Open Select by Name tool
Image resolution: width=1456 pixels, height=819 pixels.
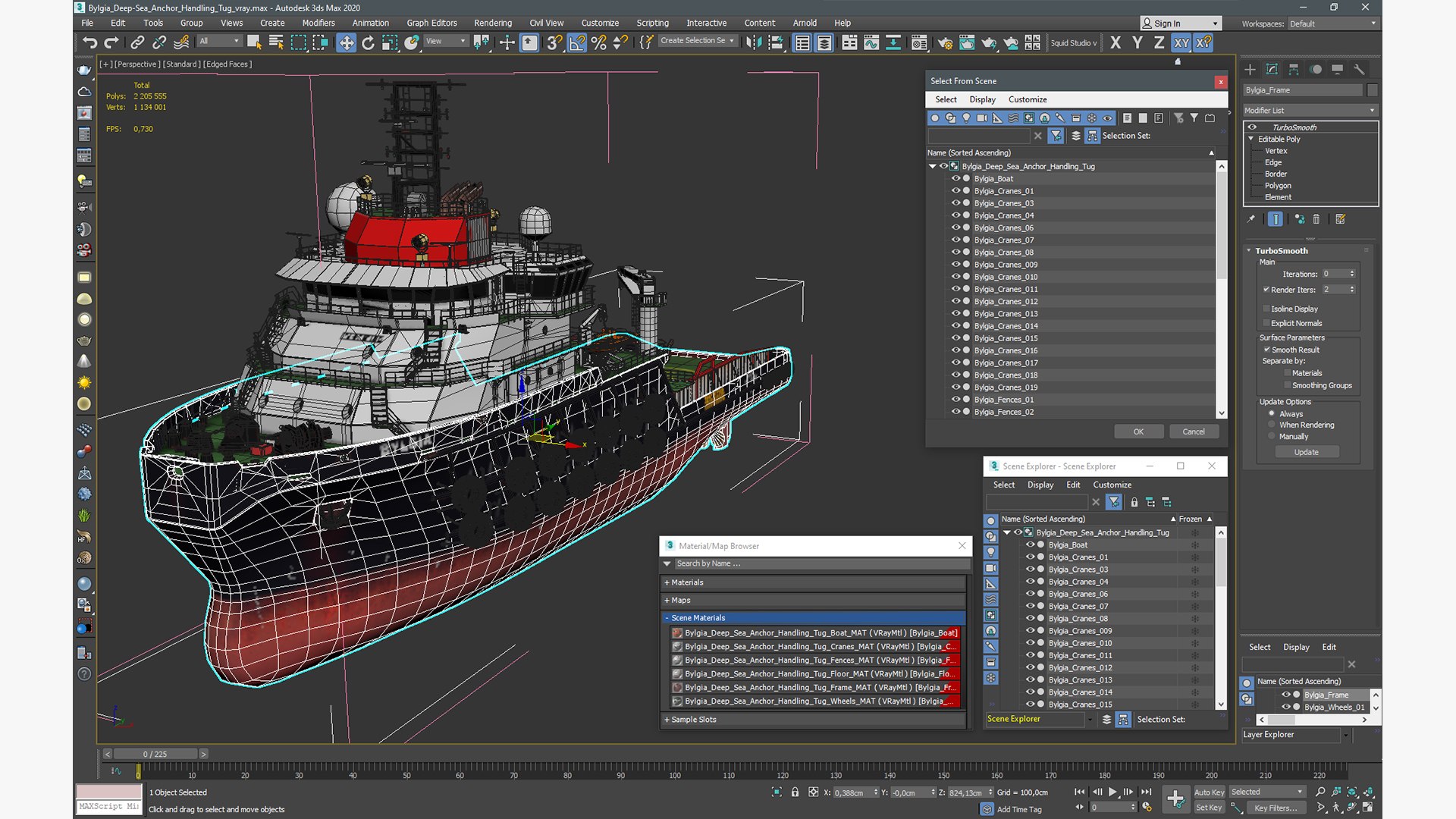tap(276, 42)
